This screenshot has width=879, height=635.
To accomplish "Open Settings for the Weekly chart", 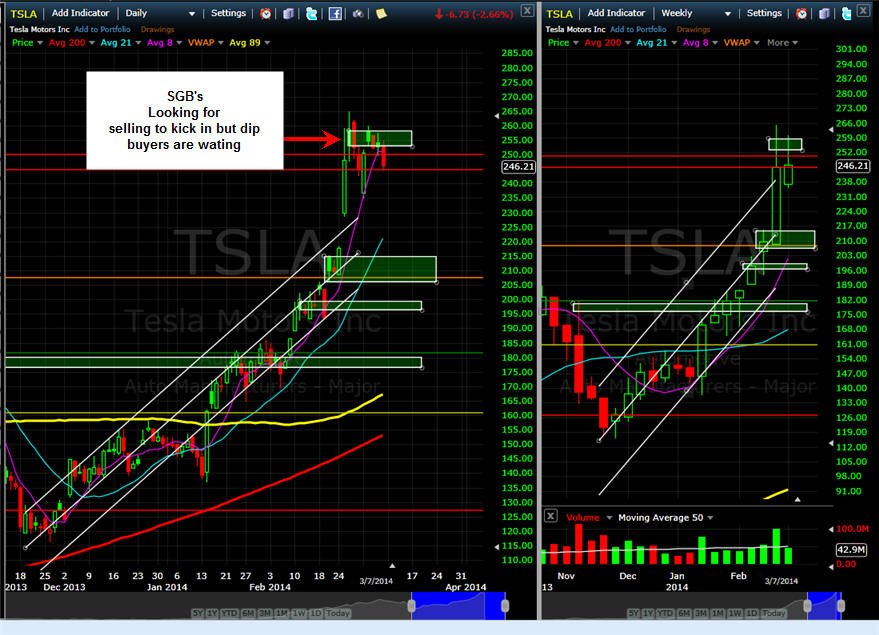I will point(764,13).
